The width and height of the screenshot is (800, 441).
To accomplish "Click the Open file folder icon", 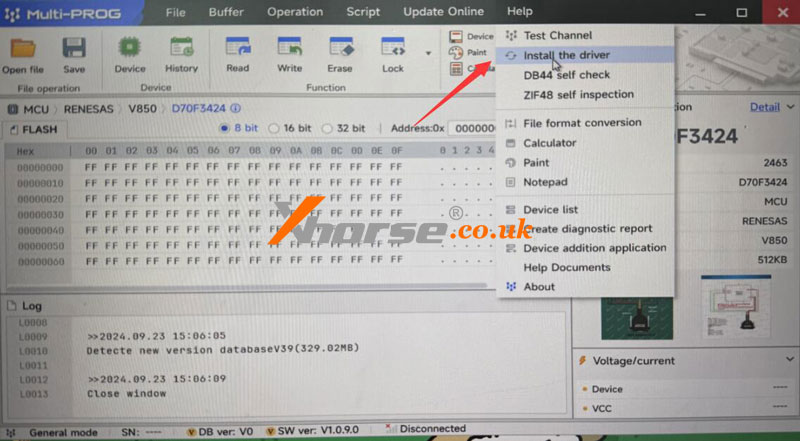I will point(22,49).
